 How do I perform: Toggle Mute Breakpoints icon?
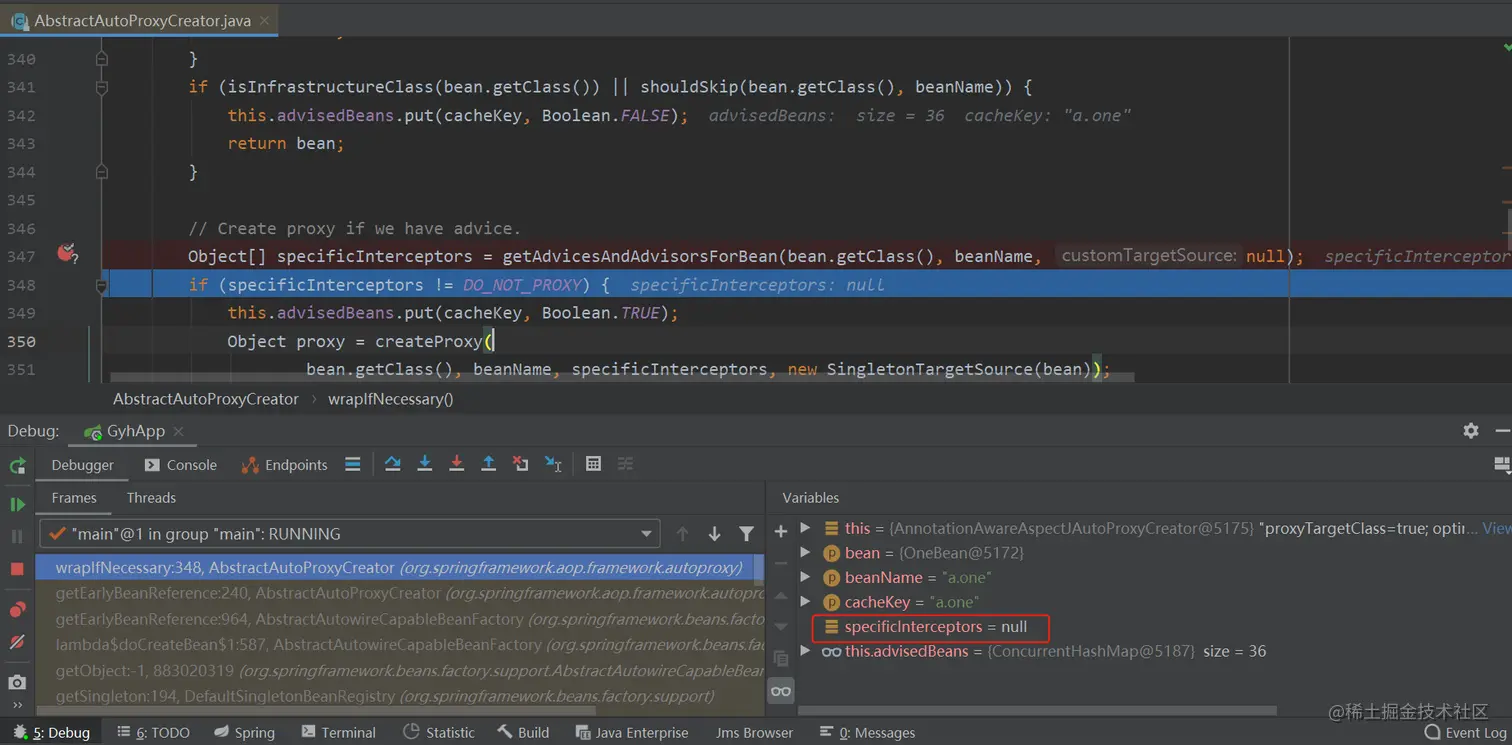pos(17,641)
